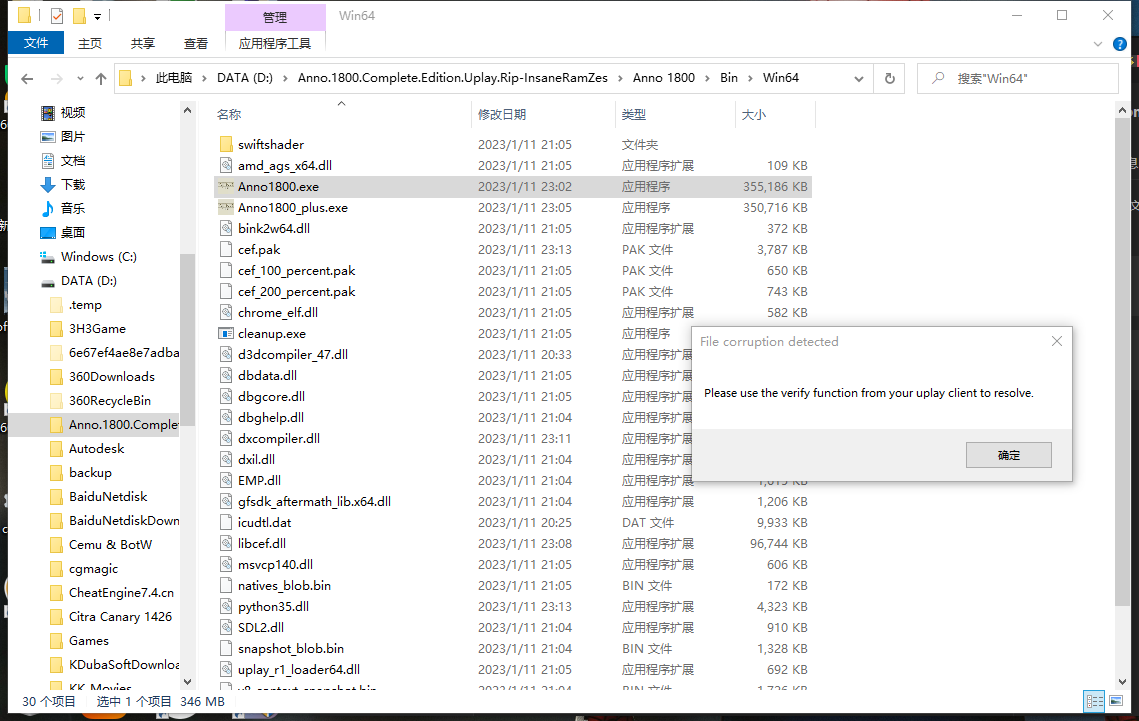Open the address bar history dropdown
Viewport: 1139px width, 721px height.
858,78
